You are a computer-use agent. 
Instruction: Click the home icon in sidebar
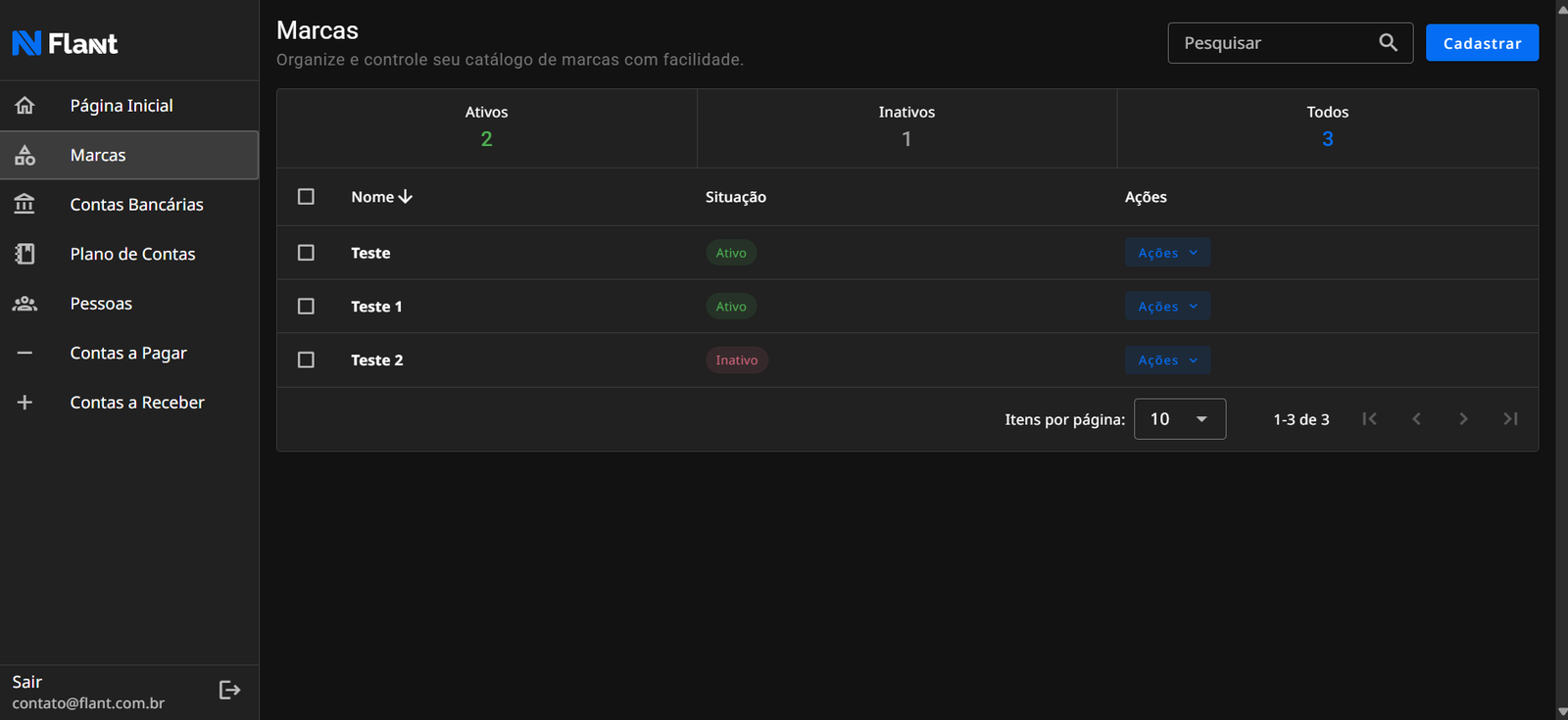point(24,106)
